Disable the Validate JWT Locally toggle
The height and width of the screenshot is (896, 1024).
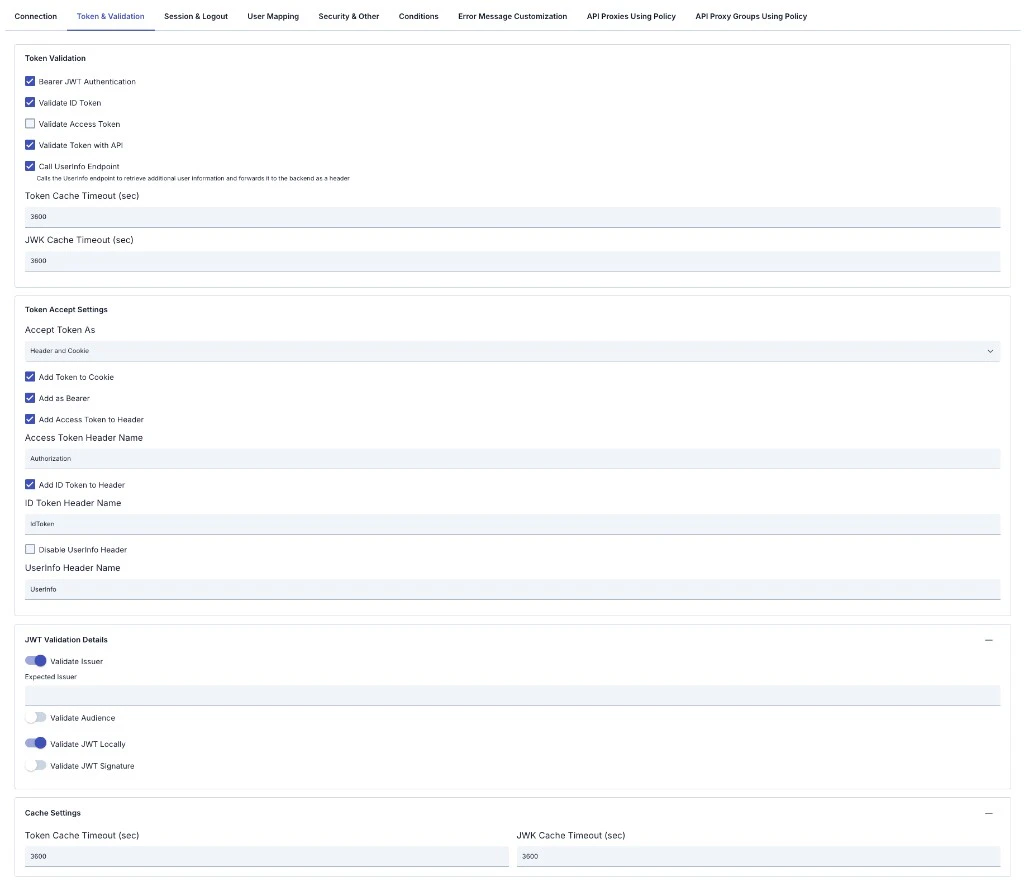[36, 743]
